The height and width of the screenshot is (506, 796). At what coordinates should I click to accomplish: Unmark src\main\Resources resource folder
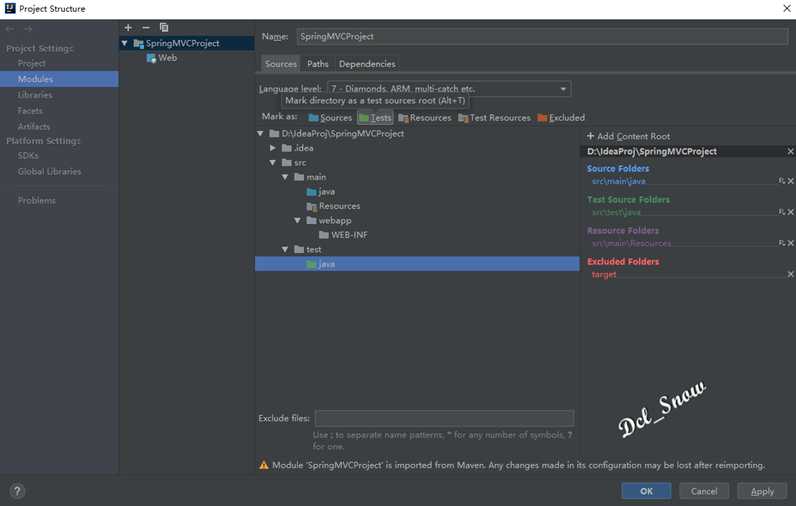(790, 243)
